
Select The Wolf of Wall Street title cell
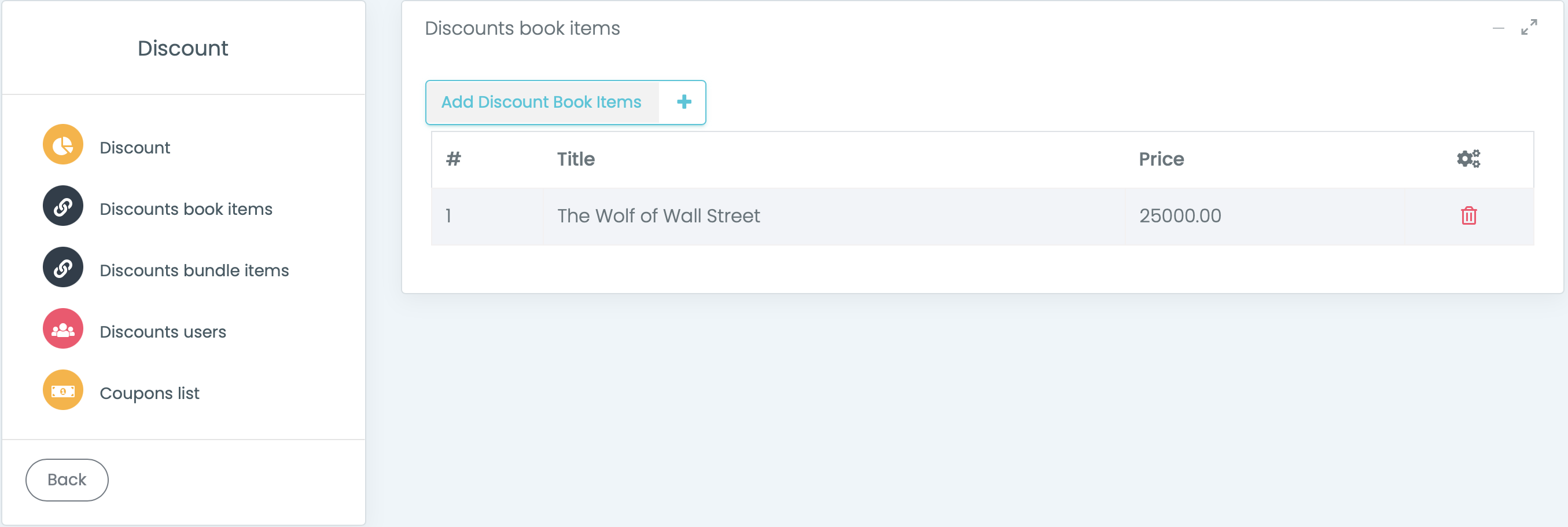[658, 216]
